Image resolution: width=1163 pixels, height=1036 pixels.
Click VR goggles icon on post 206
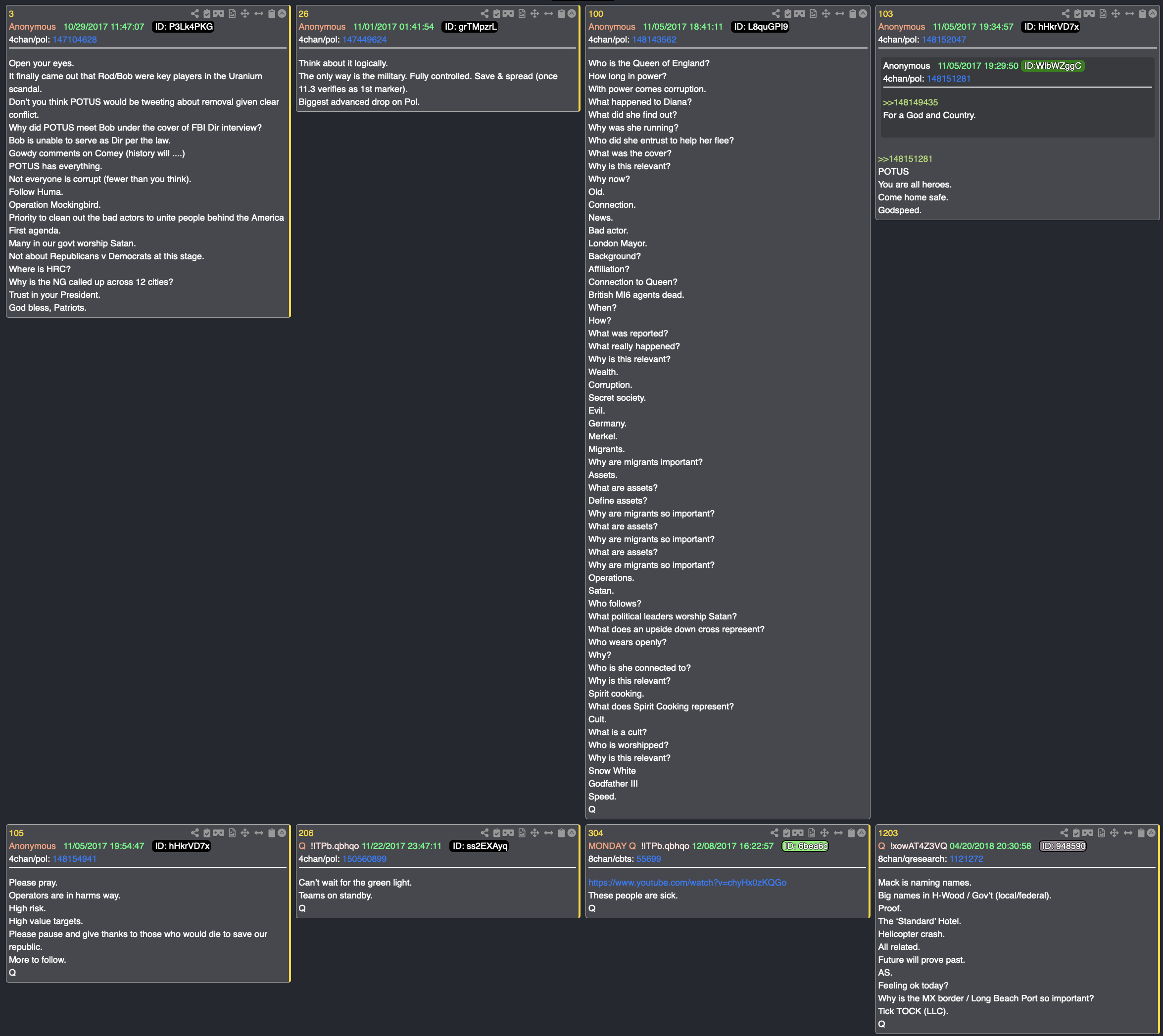508,833
